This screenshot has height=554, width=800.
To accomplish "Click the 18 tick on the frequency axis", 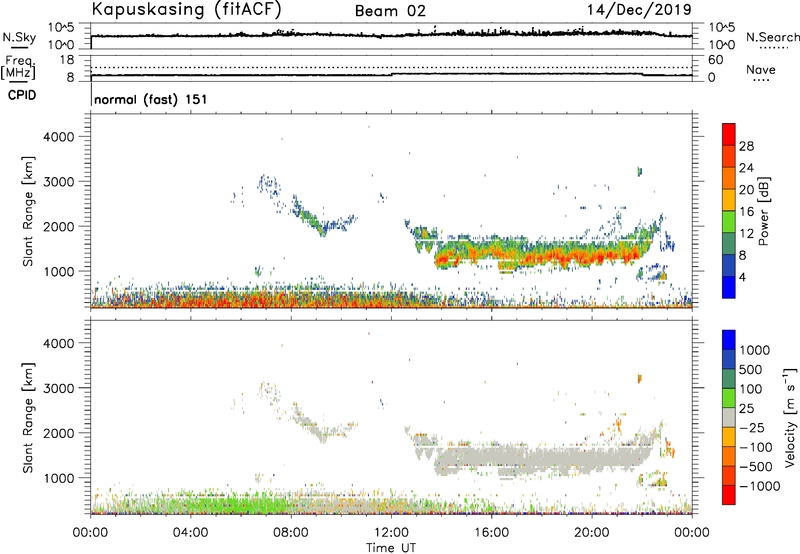I will (x=67, y=60).
